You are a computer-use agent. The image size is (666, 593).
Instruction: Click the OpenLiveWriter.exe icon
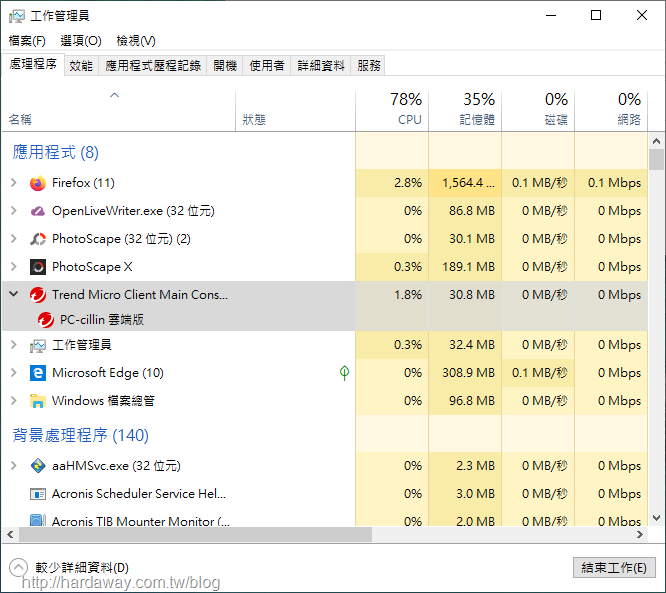pos(38,211)
